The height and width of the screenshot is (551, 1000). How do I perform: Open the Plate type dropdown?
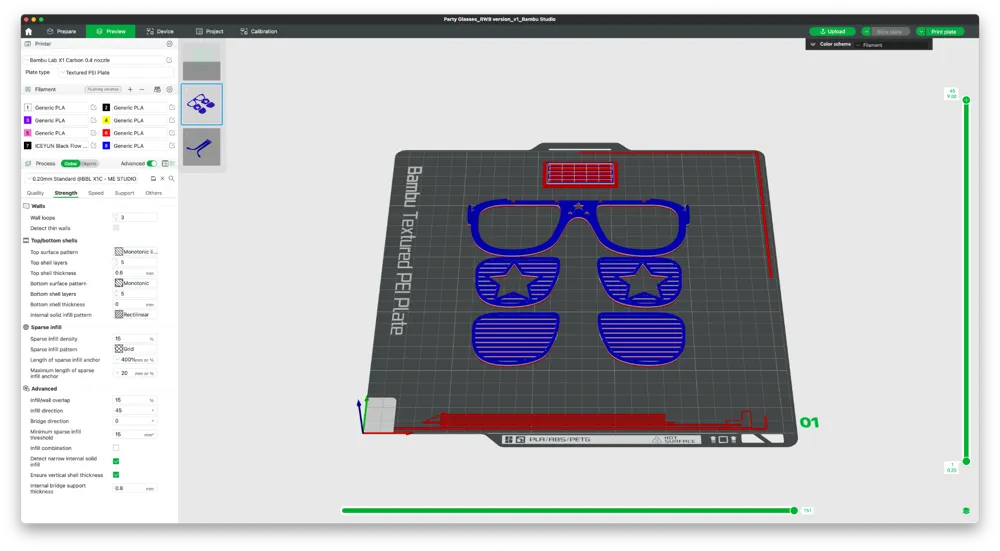pos(115,73)
